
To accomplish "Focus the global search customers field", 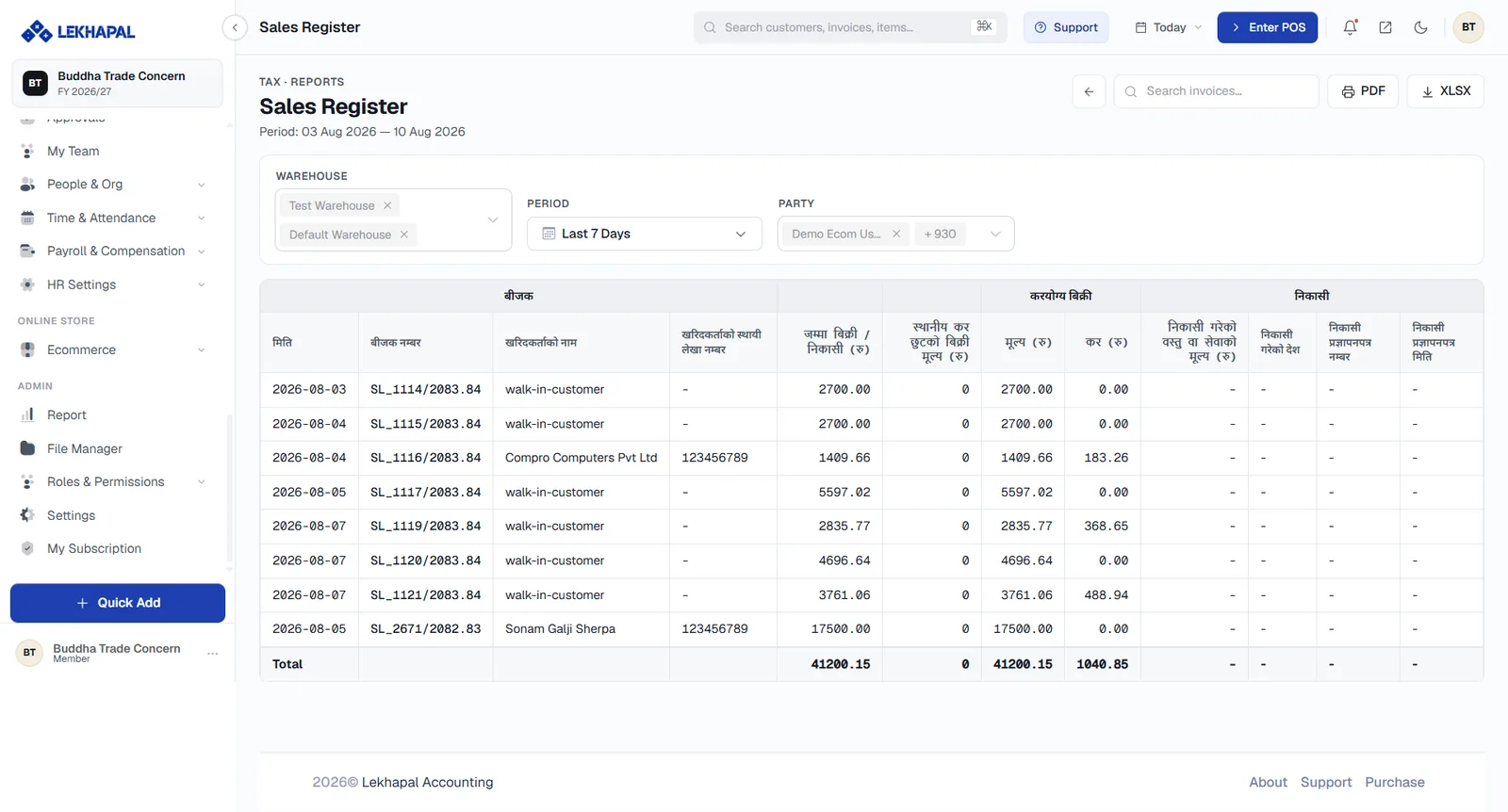I will coord(850,27).
